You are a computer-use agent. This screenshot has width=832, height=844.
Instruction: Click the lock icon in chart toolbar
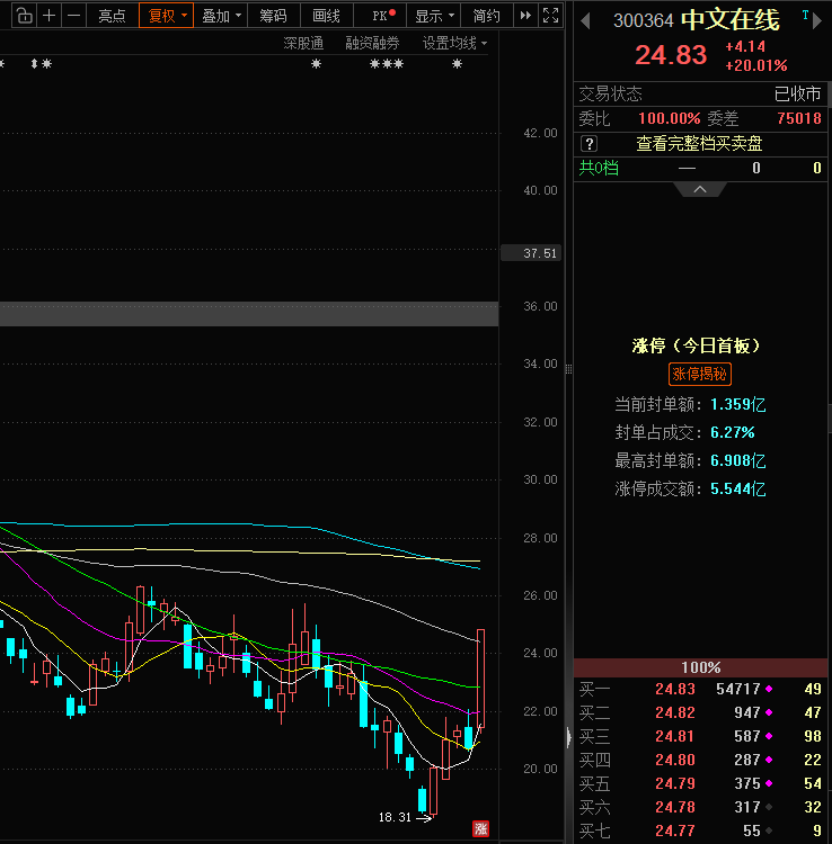[24, 16]
